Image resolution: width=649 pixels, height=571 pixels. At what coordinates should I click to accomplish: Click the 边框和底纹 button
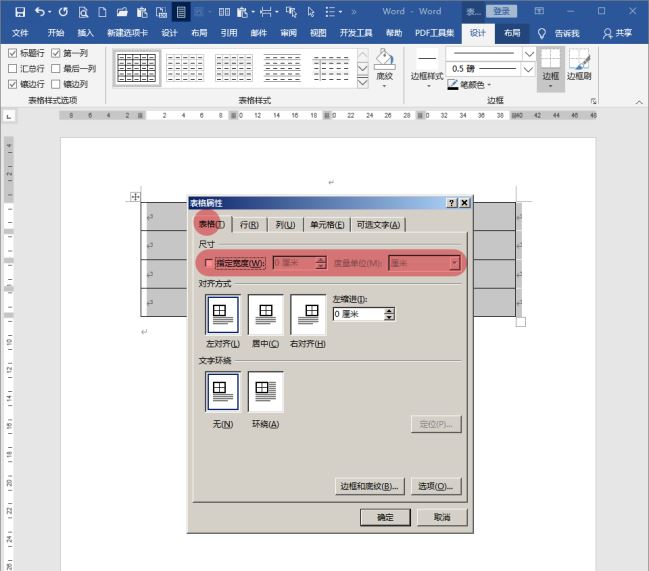[x=369, y=486]
